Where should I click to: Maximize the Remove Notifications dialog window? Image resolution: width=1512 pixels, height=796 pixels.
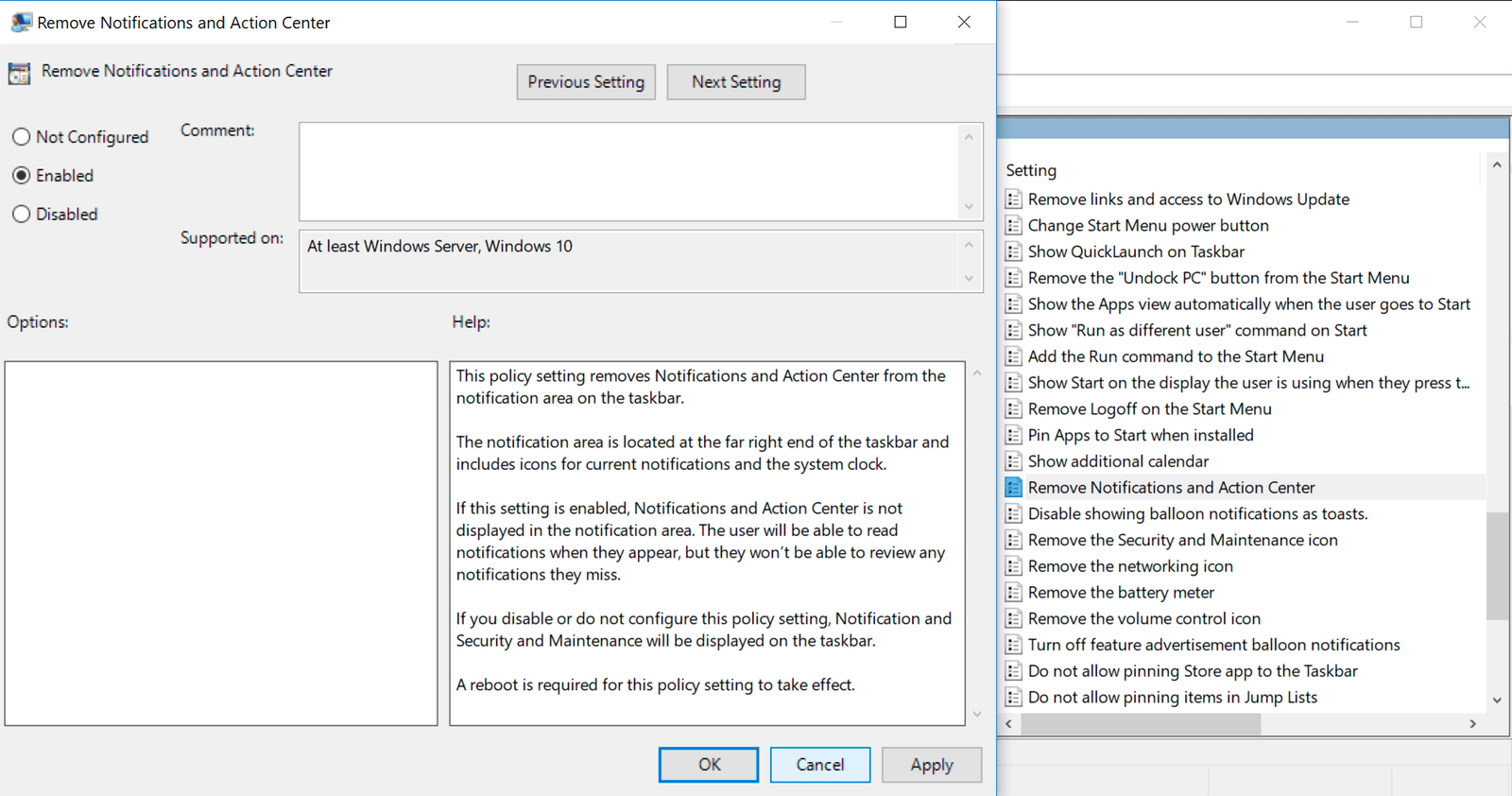pos(901,22)
